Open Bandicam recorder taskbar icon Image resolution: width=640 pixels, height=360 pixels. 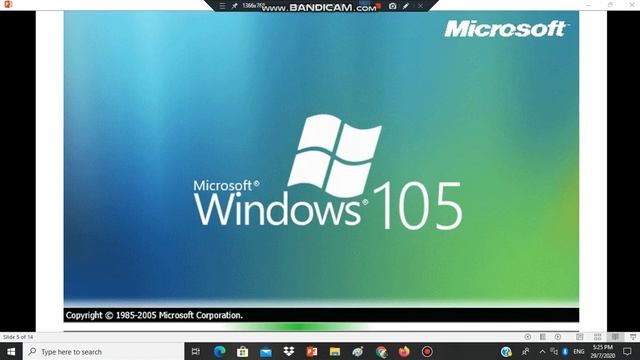427,351
